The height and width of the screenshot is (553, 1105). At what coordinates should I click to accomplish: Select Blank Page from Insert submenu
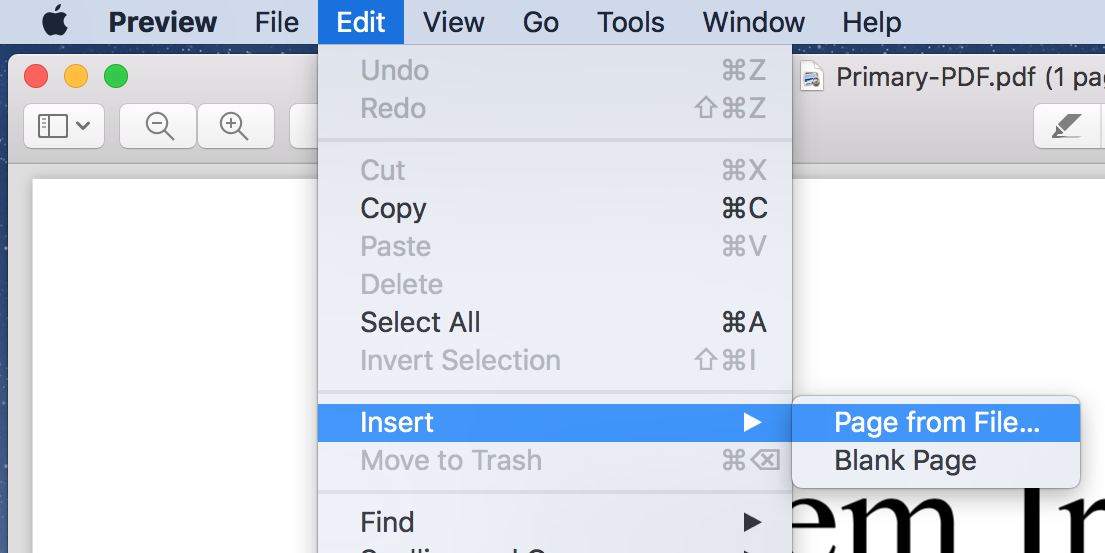905,461
